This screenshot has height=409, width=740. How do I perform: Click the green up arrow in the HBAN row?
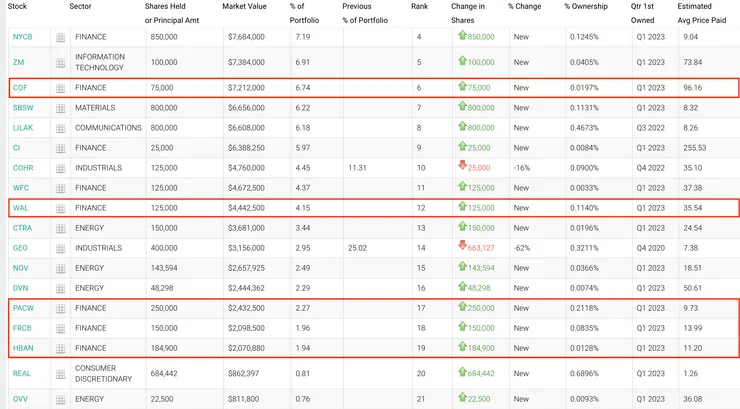[462, 347]
